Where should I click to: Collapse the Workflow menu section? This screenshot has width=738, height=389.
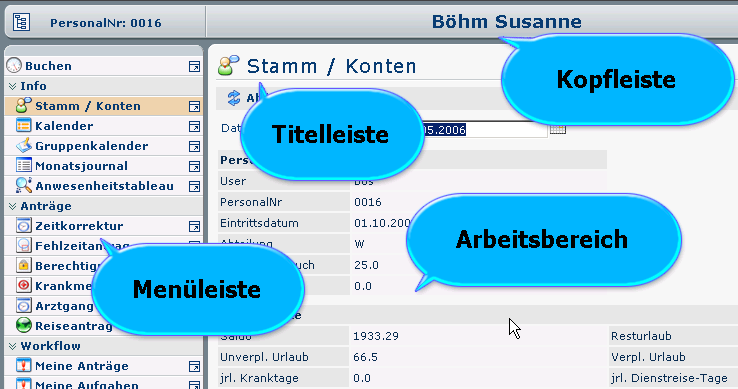(13, 346)
